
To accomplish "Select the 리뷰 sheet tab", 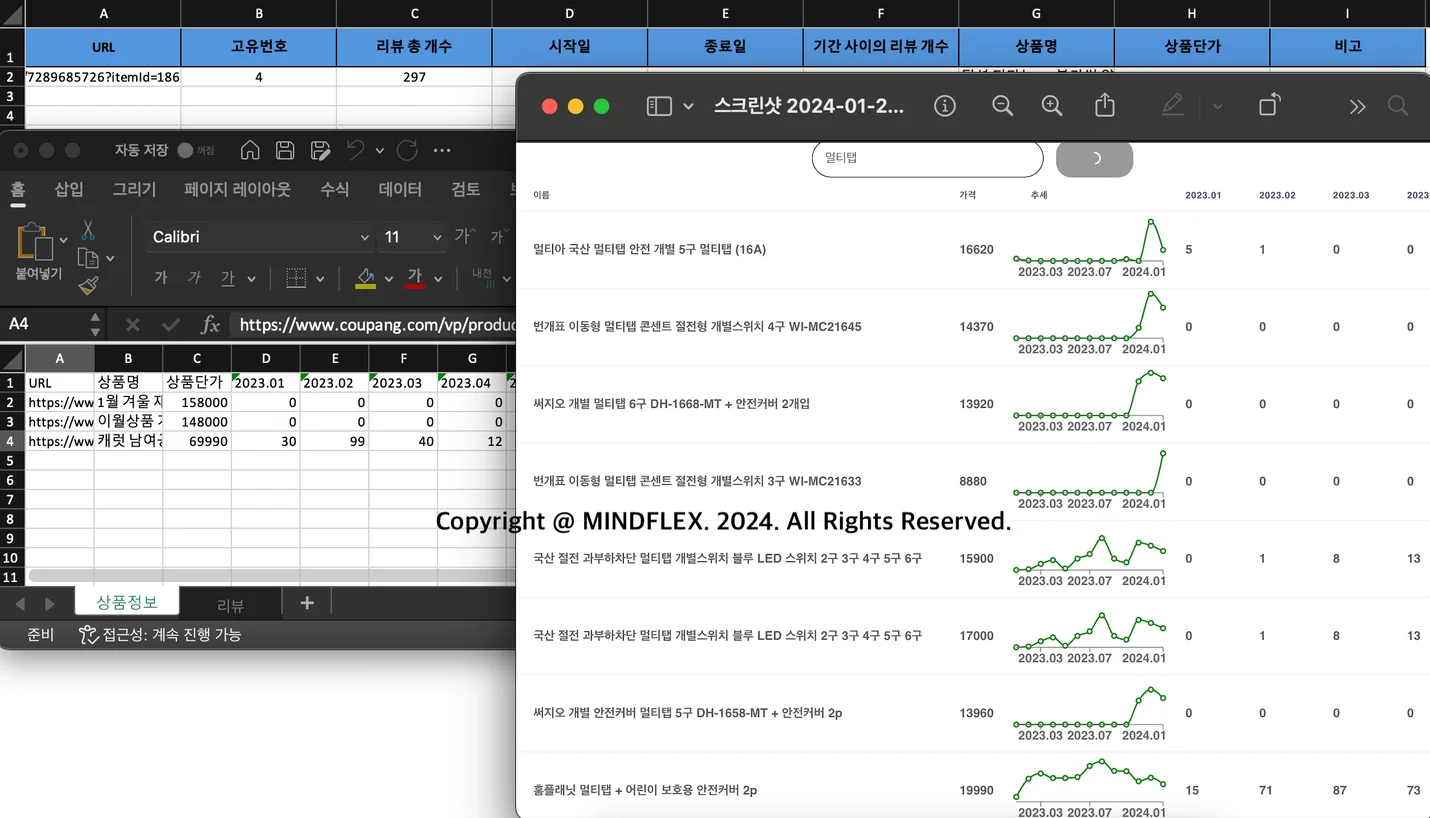I will tap(231, 604).
